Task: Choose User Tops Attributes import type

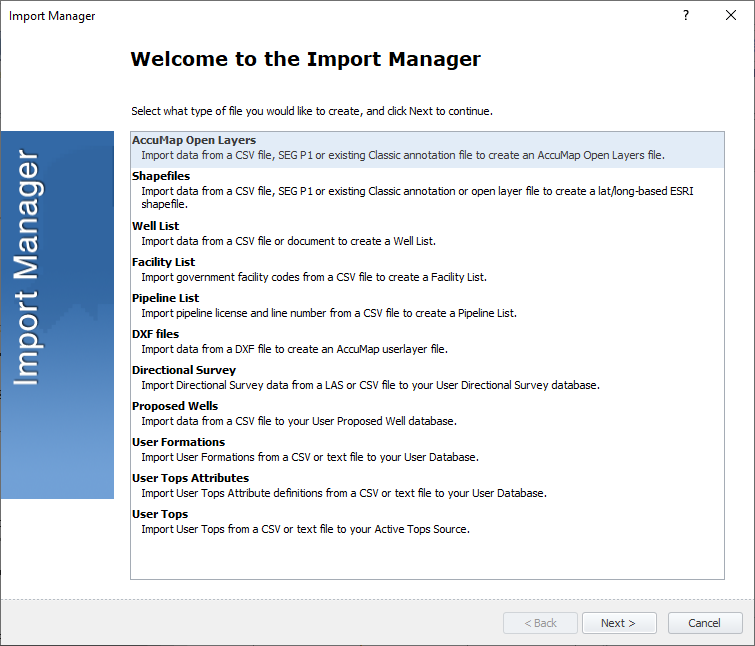Action: tap(190, 478)
